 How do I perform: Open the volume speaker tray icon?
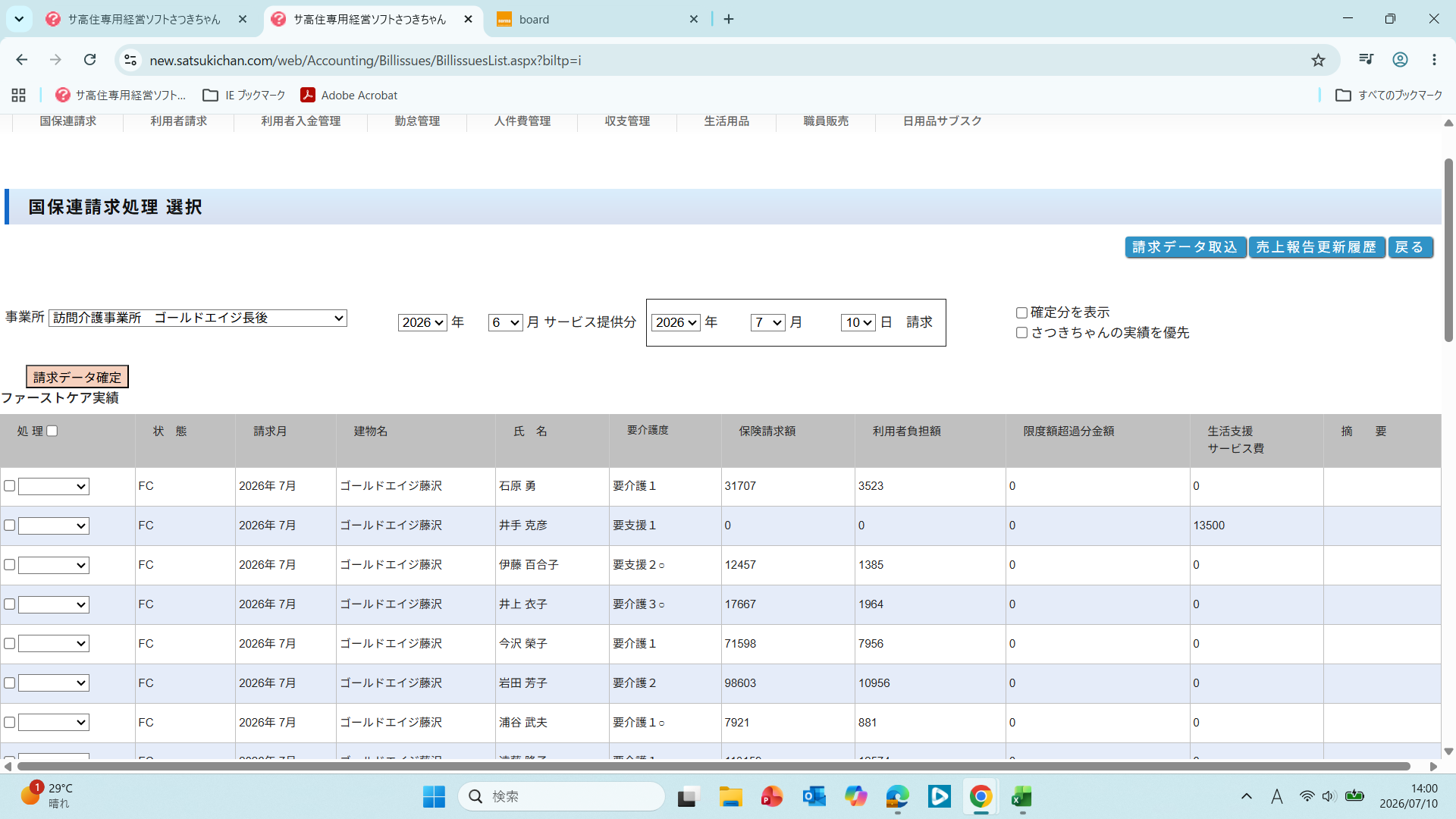tap(1329, 796)
